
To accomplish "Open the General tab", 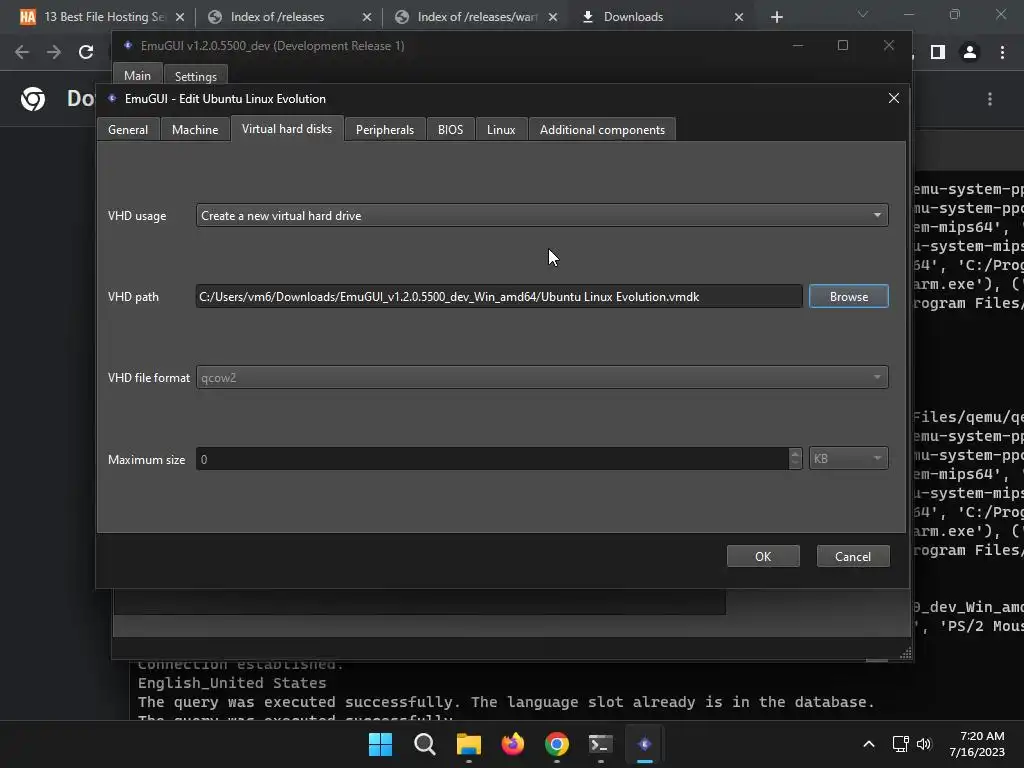I will 128,129.
